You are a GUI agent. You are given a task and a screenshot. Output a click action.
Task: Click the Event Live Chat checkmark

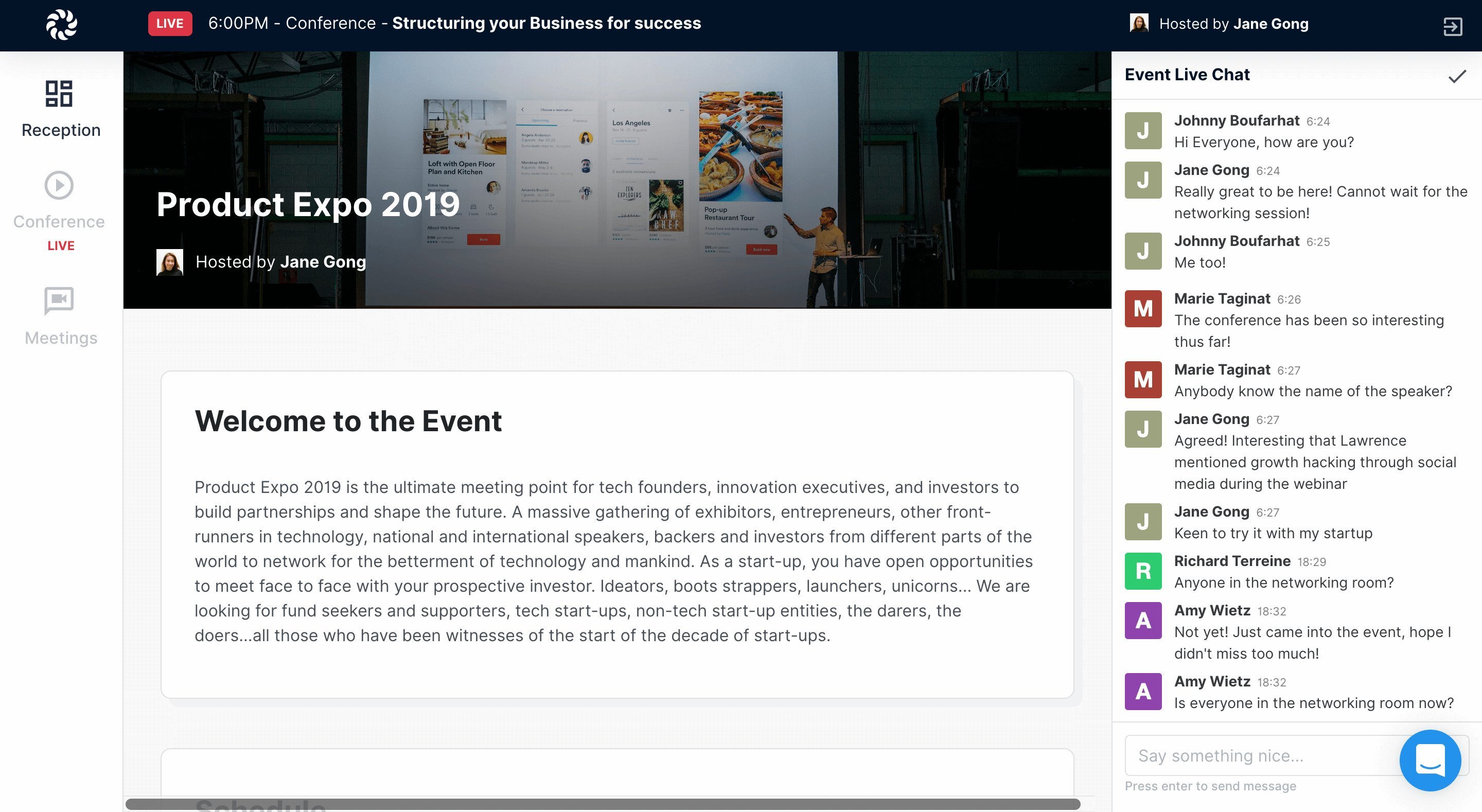tap(1457, 76)
